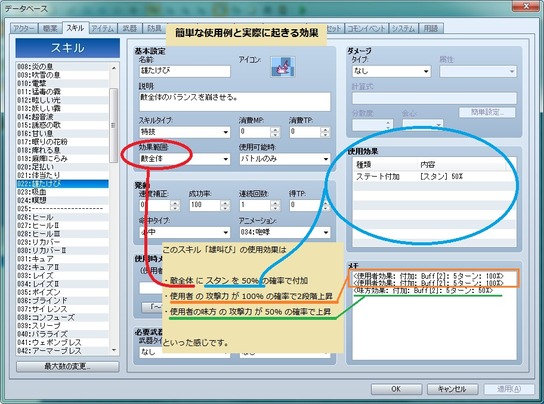
Task: Select skill 015:誘惑の歌
Action: coord(62,125)
